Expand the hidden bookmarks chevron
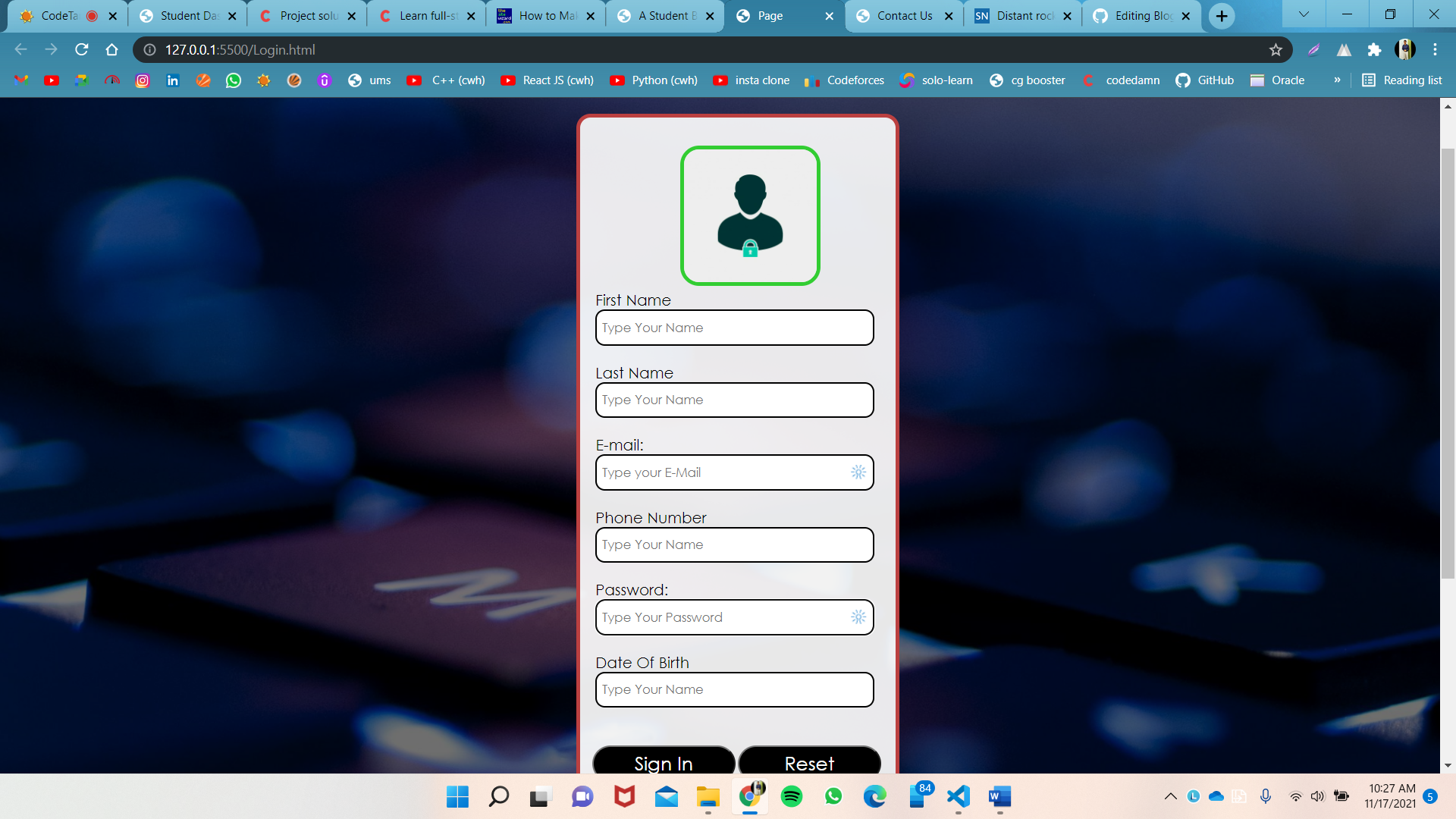The width and height of the screenshot is (1456, 819). [1337, 80]
